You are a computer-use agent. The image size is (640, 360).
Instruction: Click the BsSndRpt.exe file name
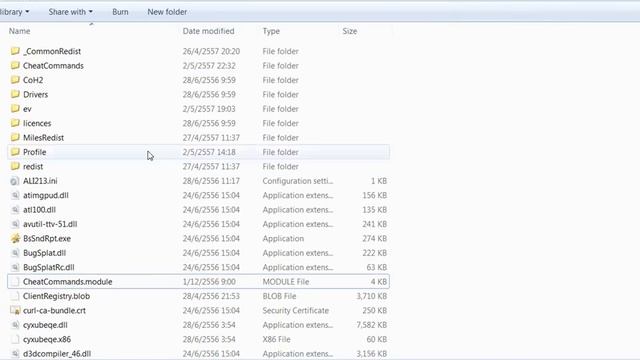(x=47, y=238)
